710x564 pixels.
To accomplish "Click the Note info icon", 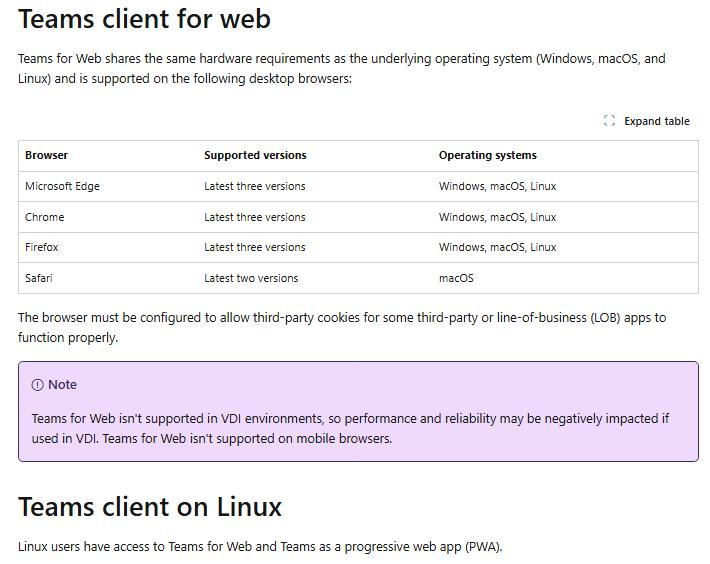I will click(x=37, y=385).
